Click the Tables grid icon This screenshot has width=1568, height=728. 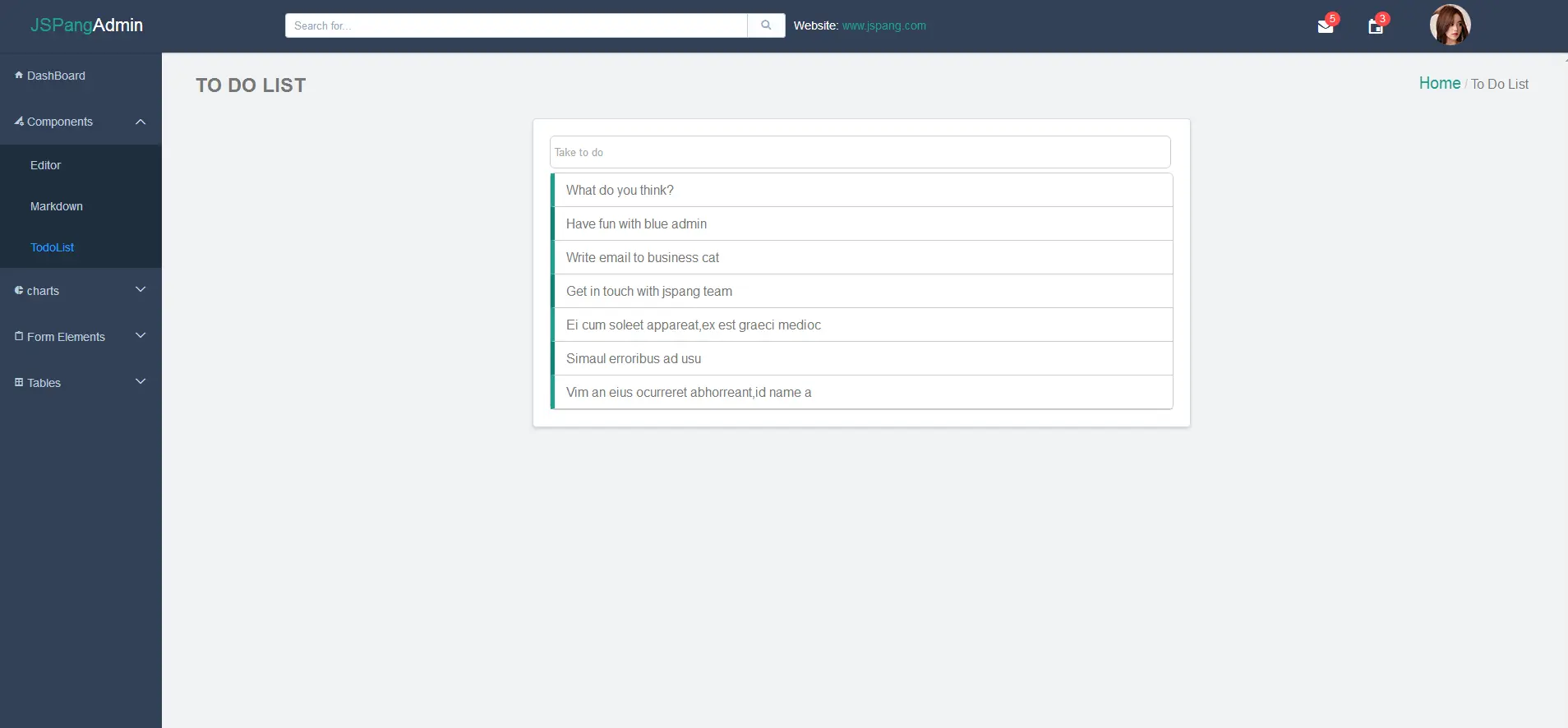click(x=19, y=382)
